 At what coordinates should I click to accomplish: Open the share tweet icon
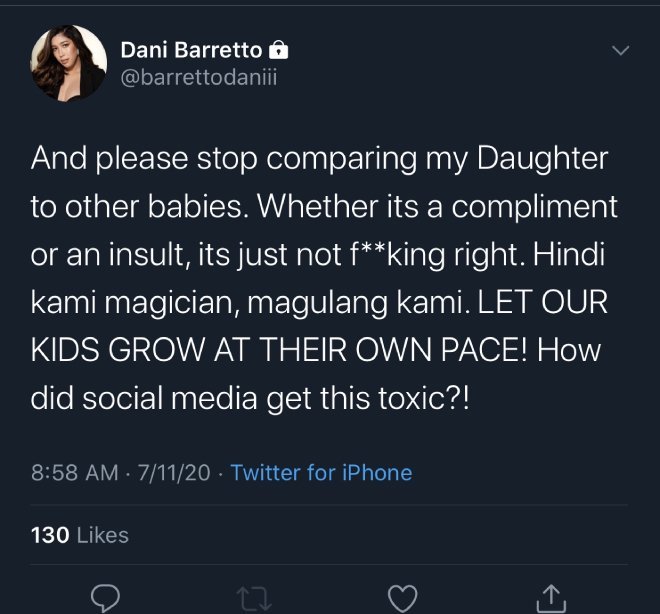click(x=549, y=597)
